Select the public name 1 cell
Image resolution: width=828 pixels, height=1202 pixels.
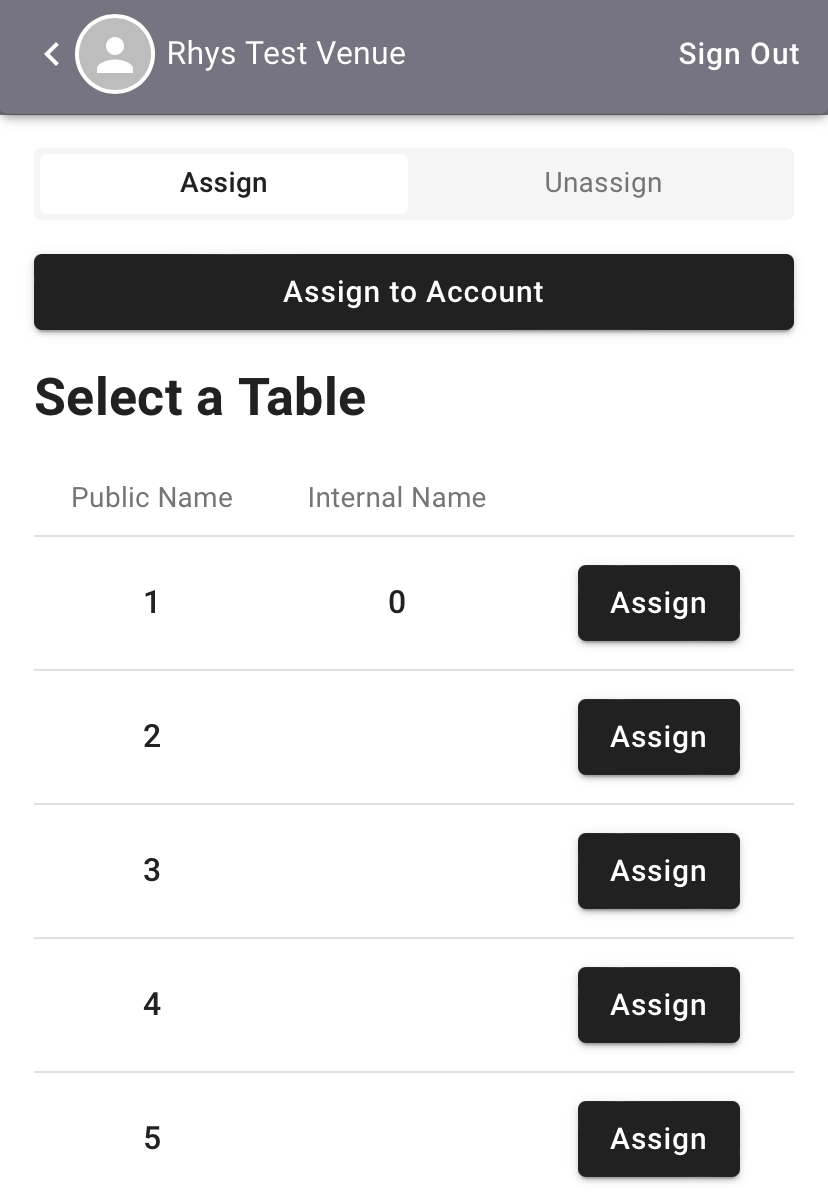click(x=152, y=602)
